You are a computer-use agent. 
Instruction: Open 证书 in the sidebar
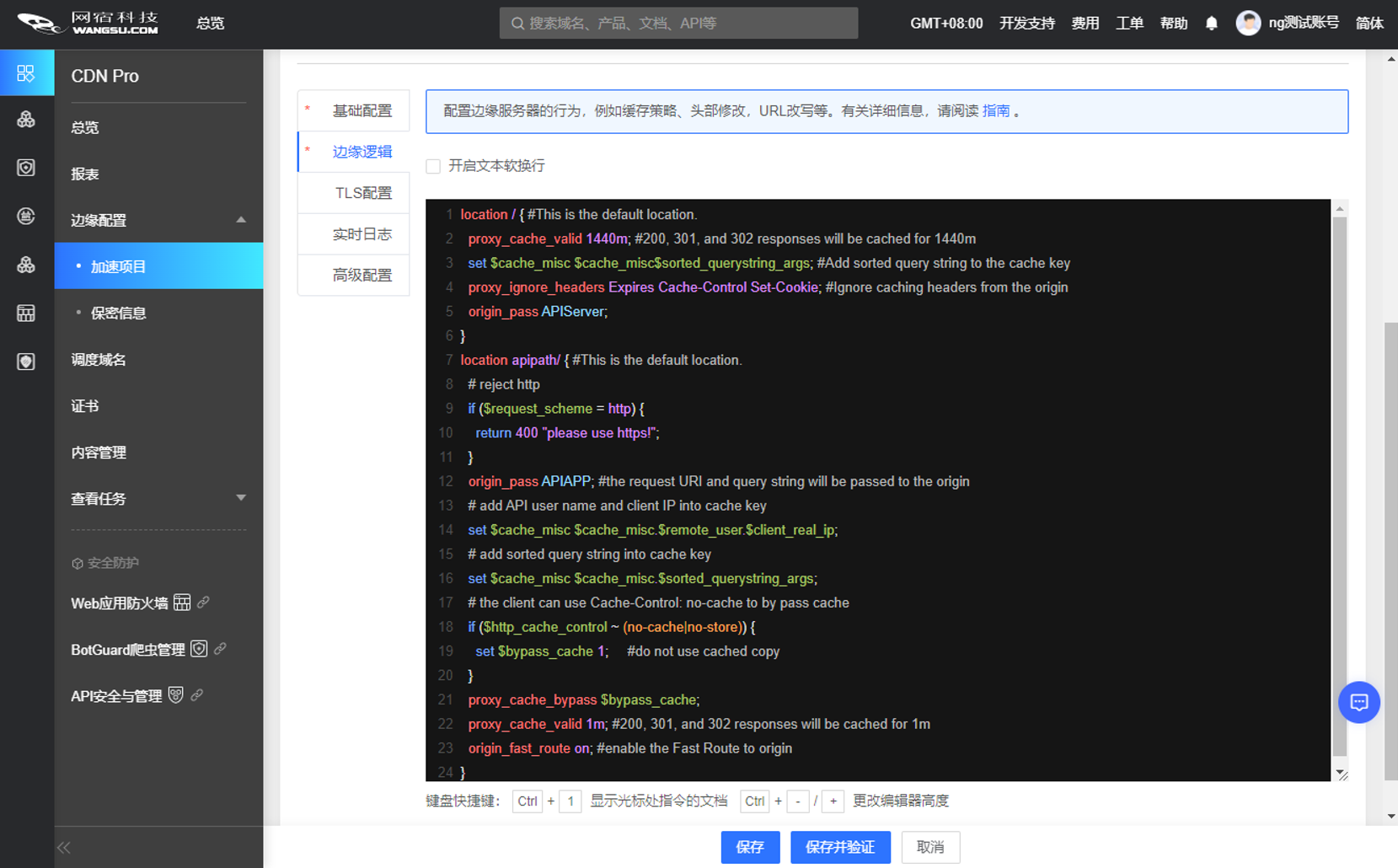85,405
